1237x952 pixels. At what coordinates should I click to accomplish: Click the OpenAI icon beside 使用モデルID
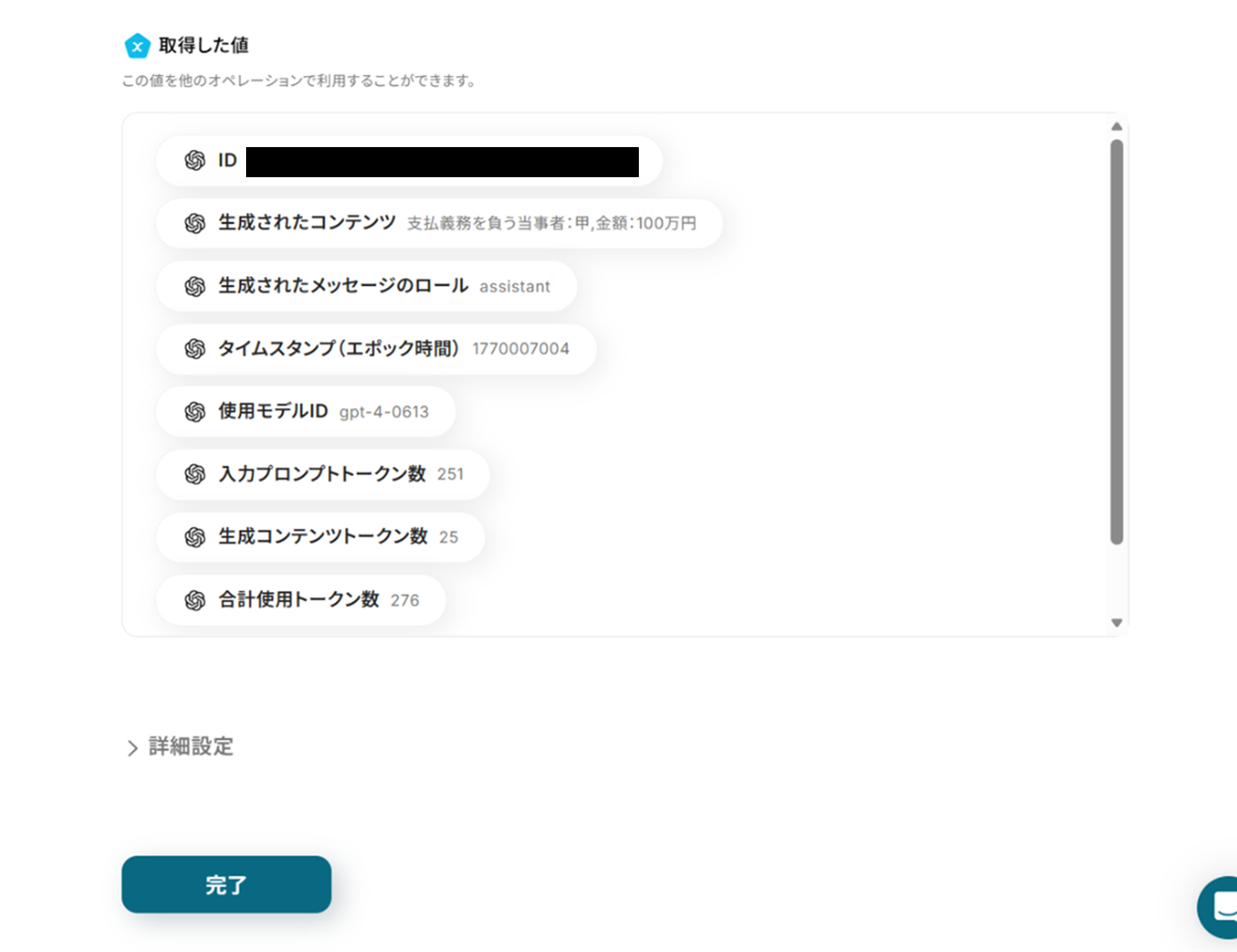[x=194, y=412]
